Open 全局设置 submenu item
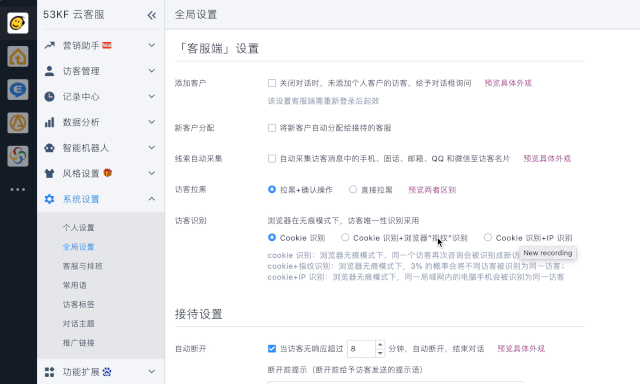The height and width of the screenshot is (384, 640). (x=78, y=247)
